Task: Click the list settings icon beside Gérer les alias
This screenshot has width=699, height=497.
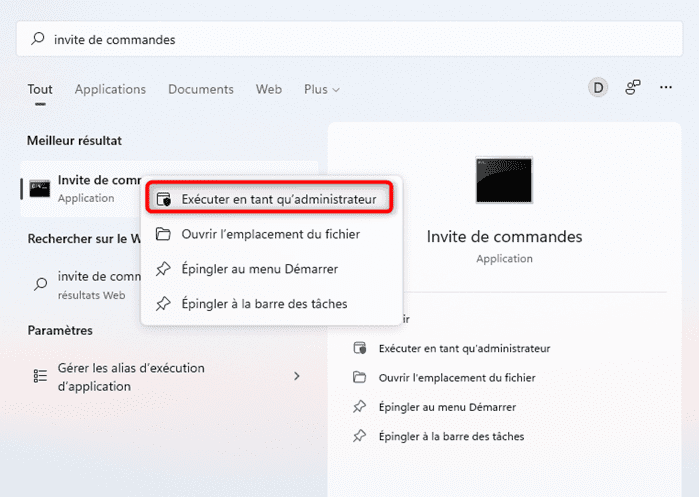Action: (40, 376)
